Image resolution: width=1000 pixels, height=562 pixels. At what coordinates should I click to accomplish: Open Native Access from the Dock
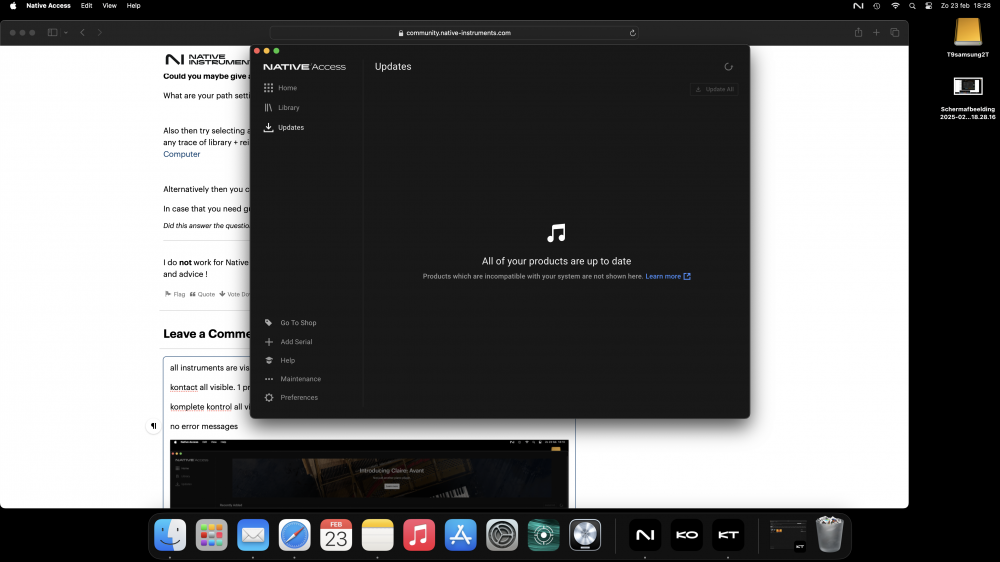pyautogui.click(x=645, y=535)
